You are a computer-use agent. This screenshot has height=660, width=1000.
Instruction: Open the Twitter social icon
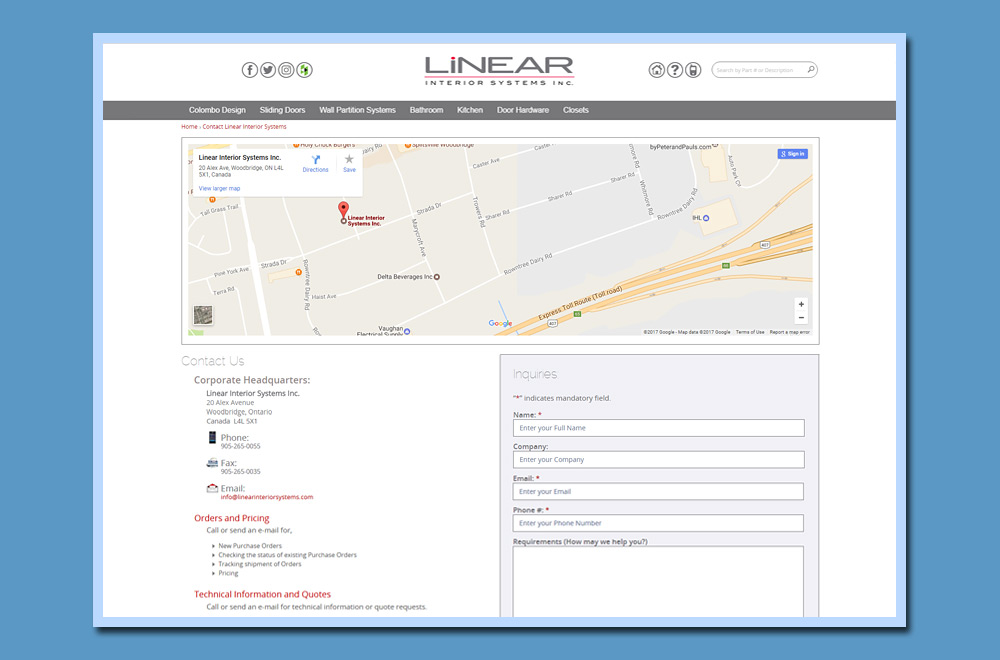(x=268, y=70)
